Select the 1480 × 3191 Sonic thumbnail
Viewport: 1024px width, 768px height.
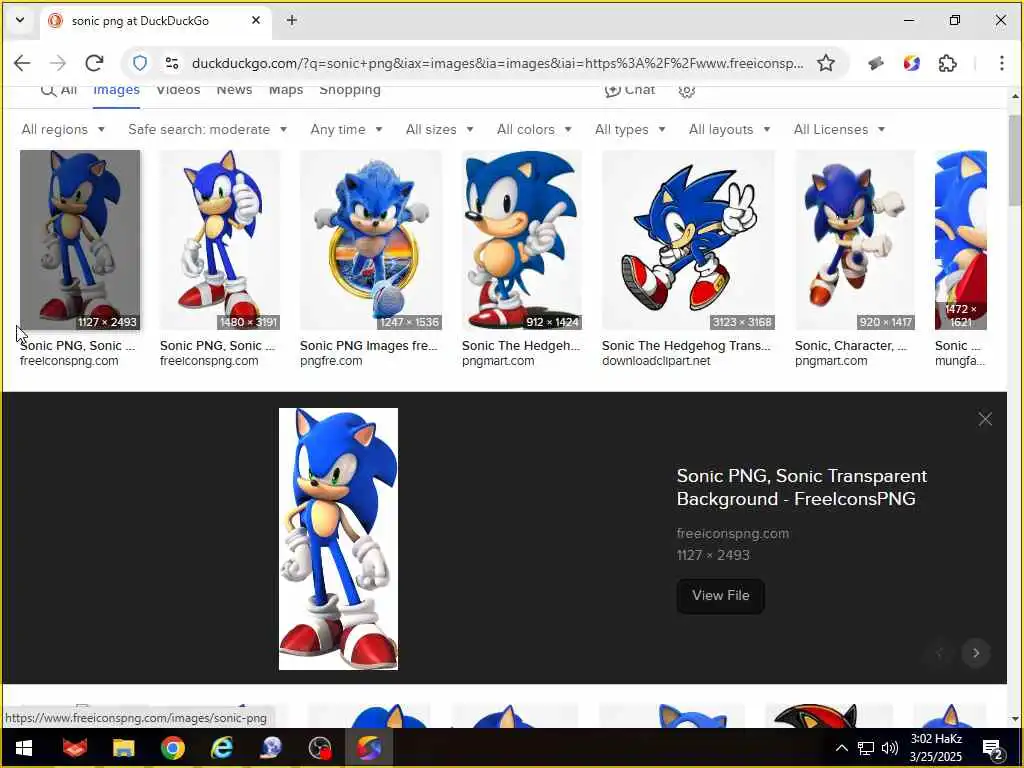pos(219,240)
